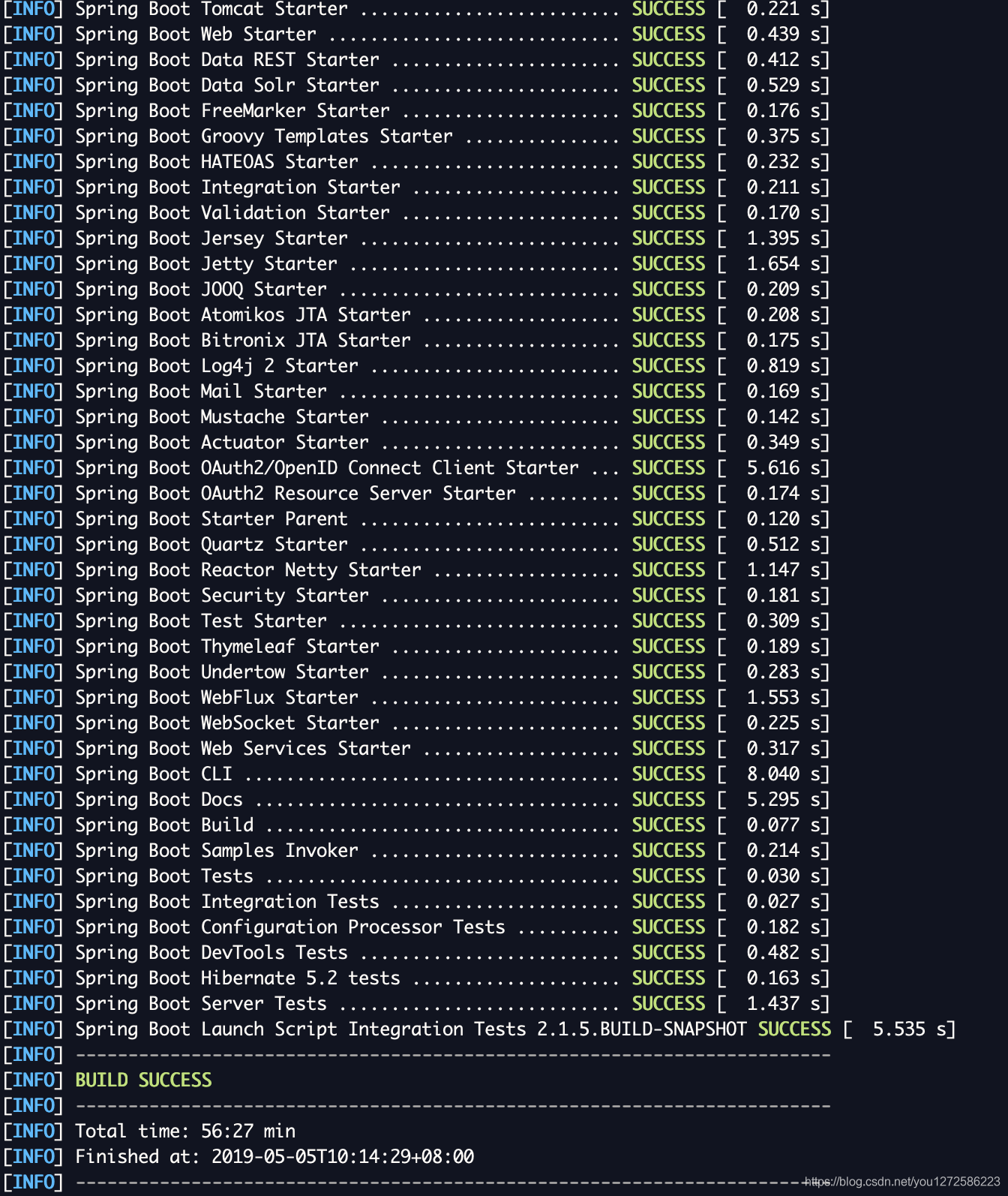
Task: Click 'Spring Boot Samples Invoker' text
Action: (x=217, y=851)
